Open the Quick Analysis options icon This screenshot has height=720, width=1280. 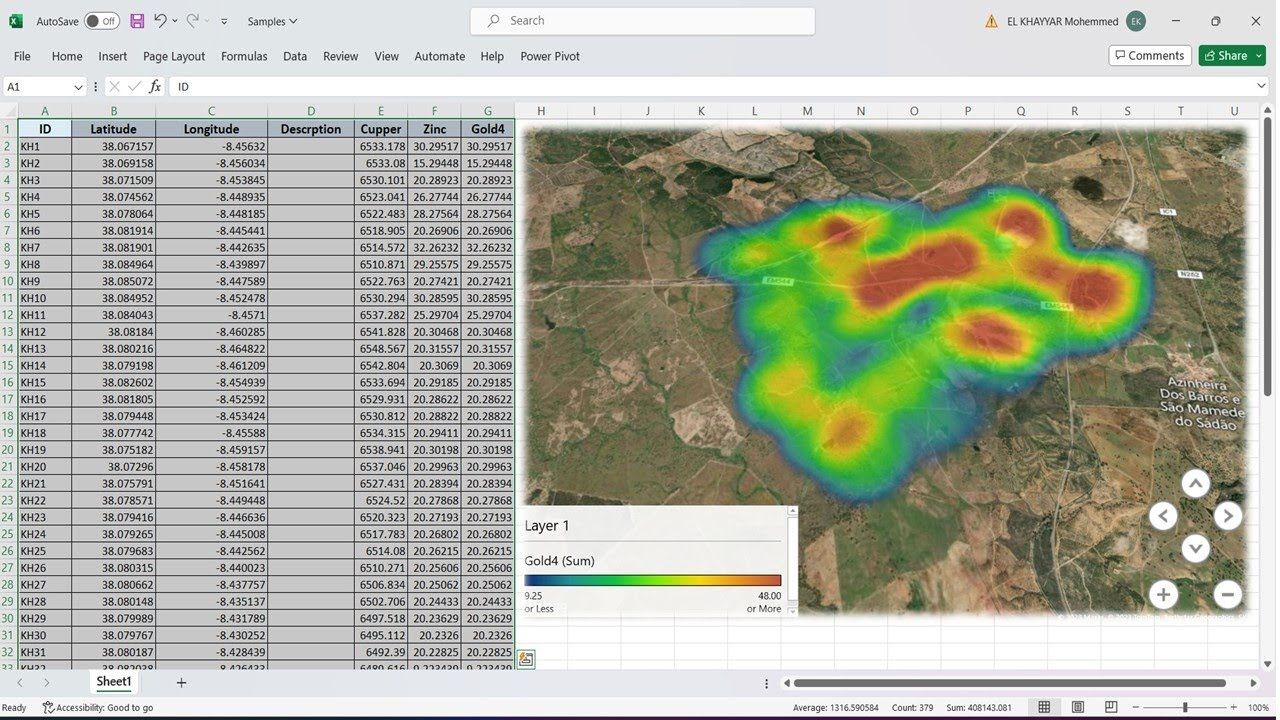[525, 658]
